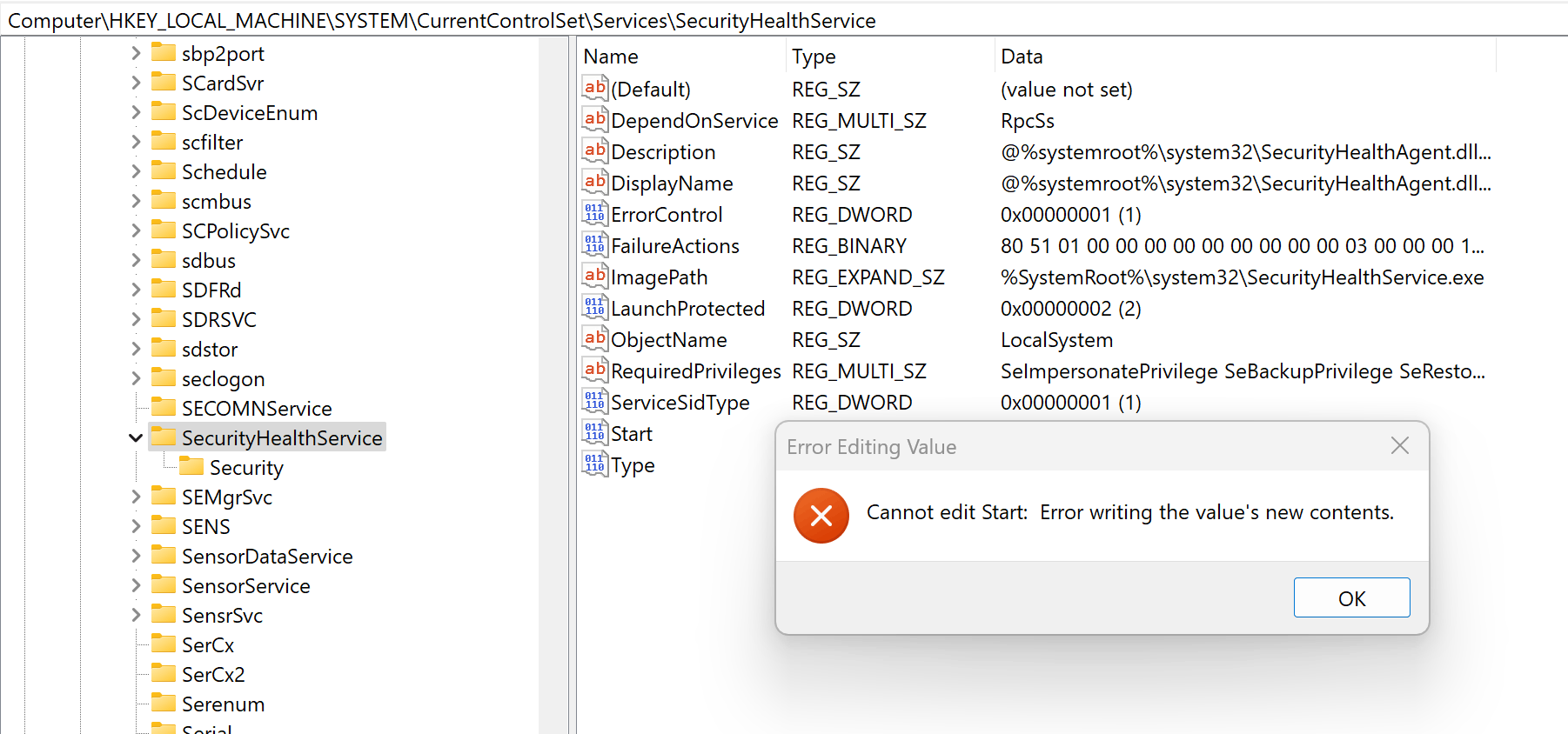
Task: Click the ImagePath string value icon
Action: [x=595, y=276]
